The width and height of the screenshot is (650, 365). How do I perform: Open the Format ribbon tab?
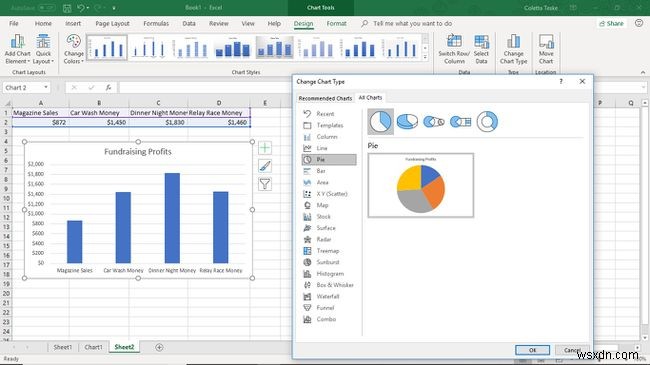pyautogui.click(x=336, y=24)
